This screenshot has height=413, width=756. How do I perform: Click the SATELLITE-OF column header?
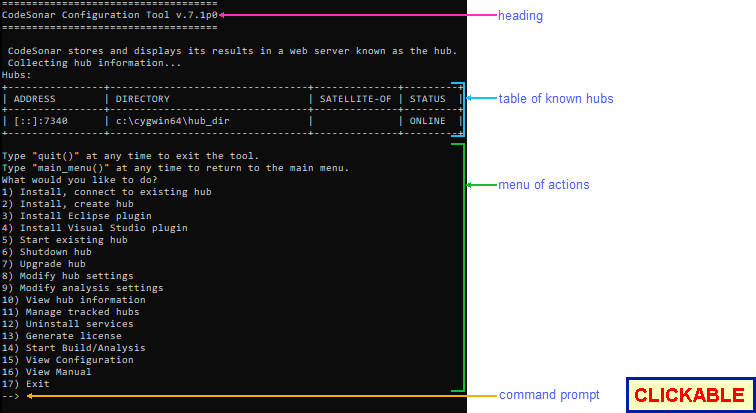(355, 99)
